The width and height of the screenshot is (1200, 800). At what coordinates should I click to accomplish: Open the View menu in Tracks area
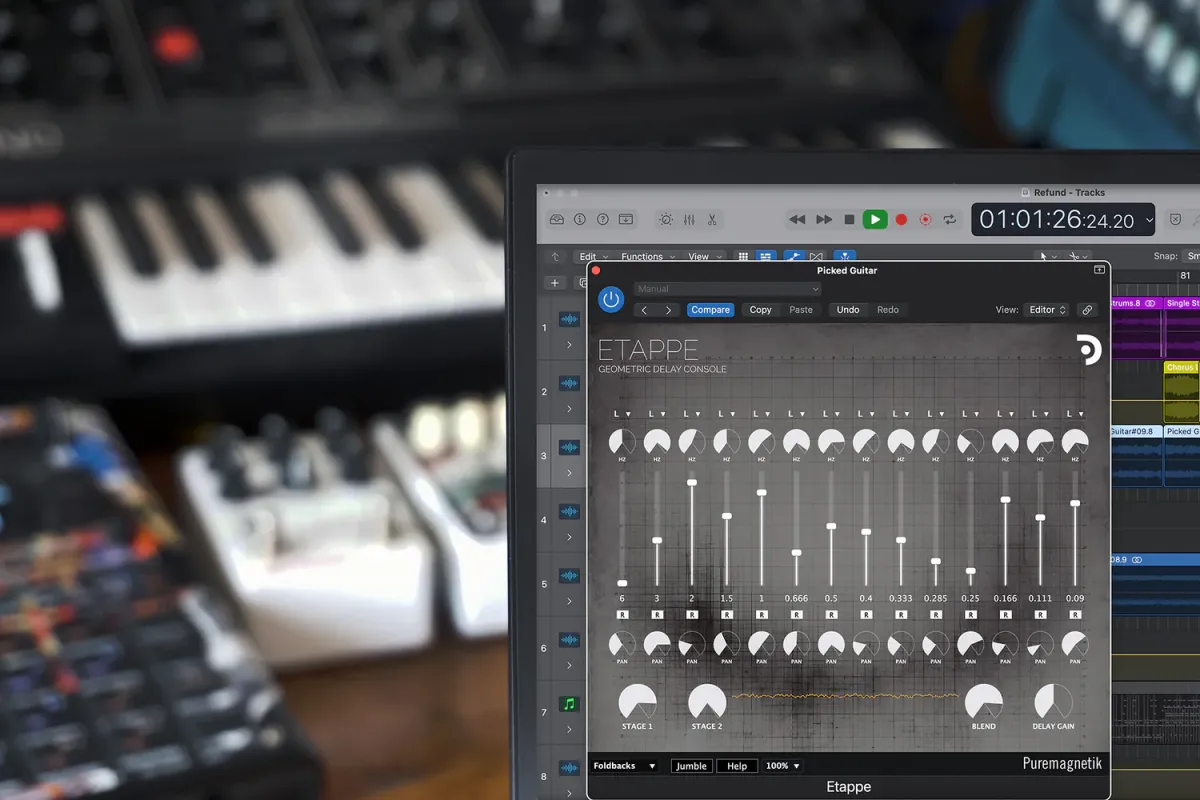704,257
